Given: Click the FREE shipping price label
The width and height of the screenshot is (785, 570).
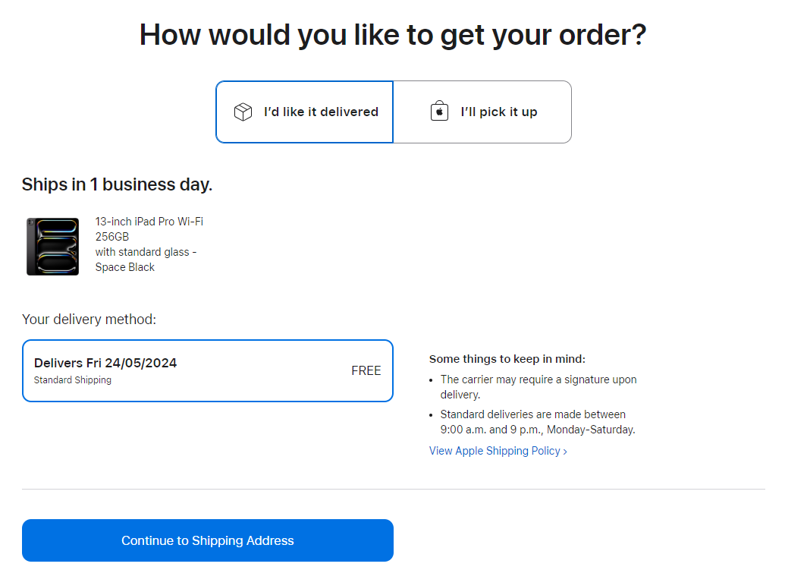Looking at the screenshot, I should click(366, 371).
